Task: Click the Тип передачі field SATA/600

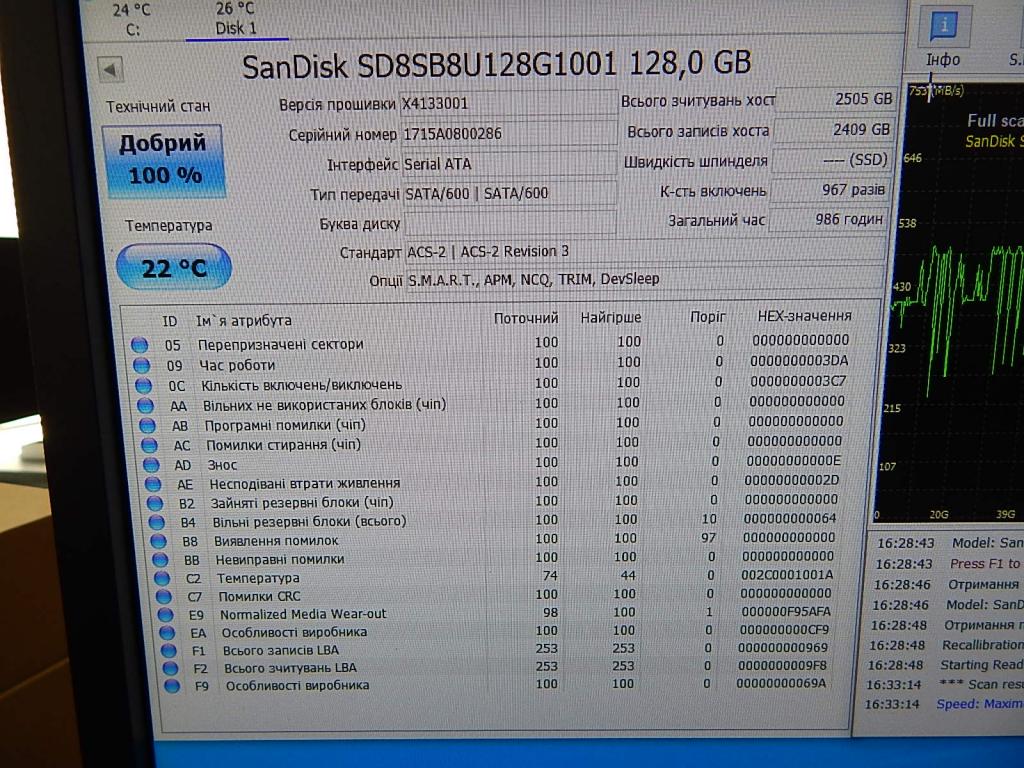Action: tap(510, 193)
